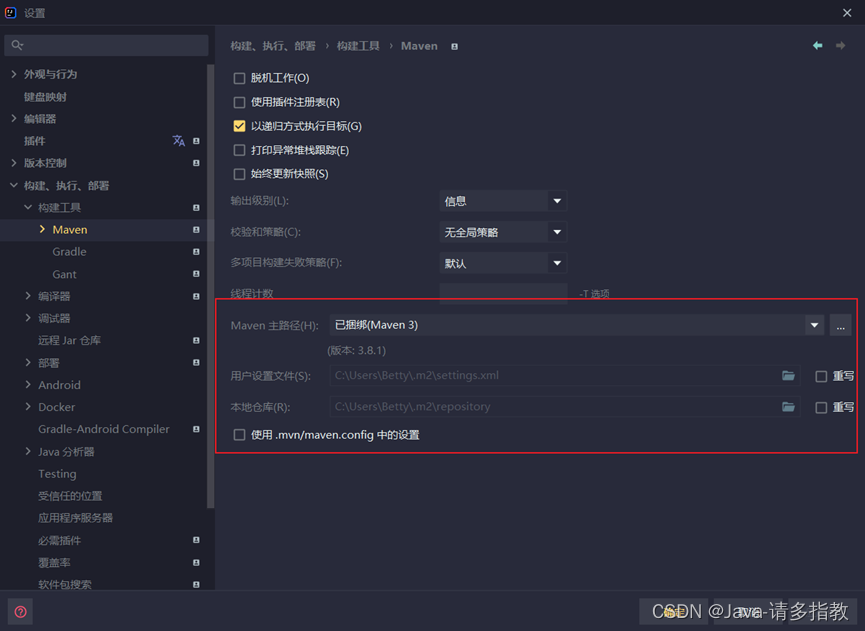
Task: Click the 本地仓库 path field
Action: click(564, 407)
